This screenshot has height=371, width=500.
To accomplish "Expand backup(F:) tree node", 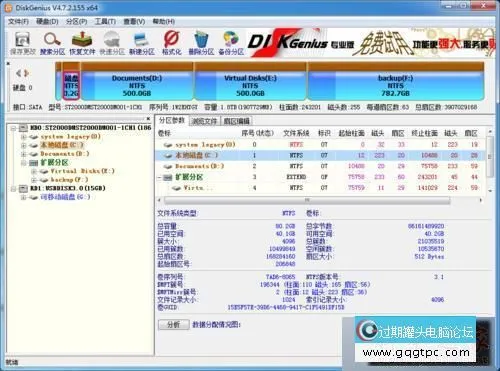I will point(33,180).
